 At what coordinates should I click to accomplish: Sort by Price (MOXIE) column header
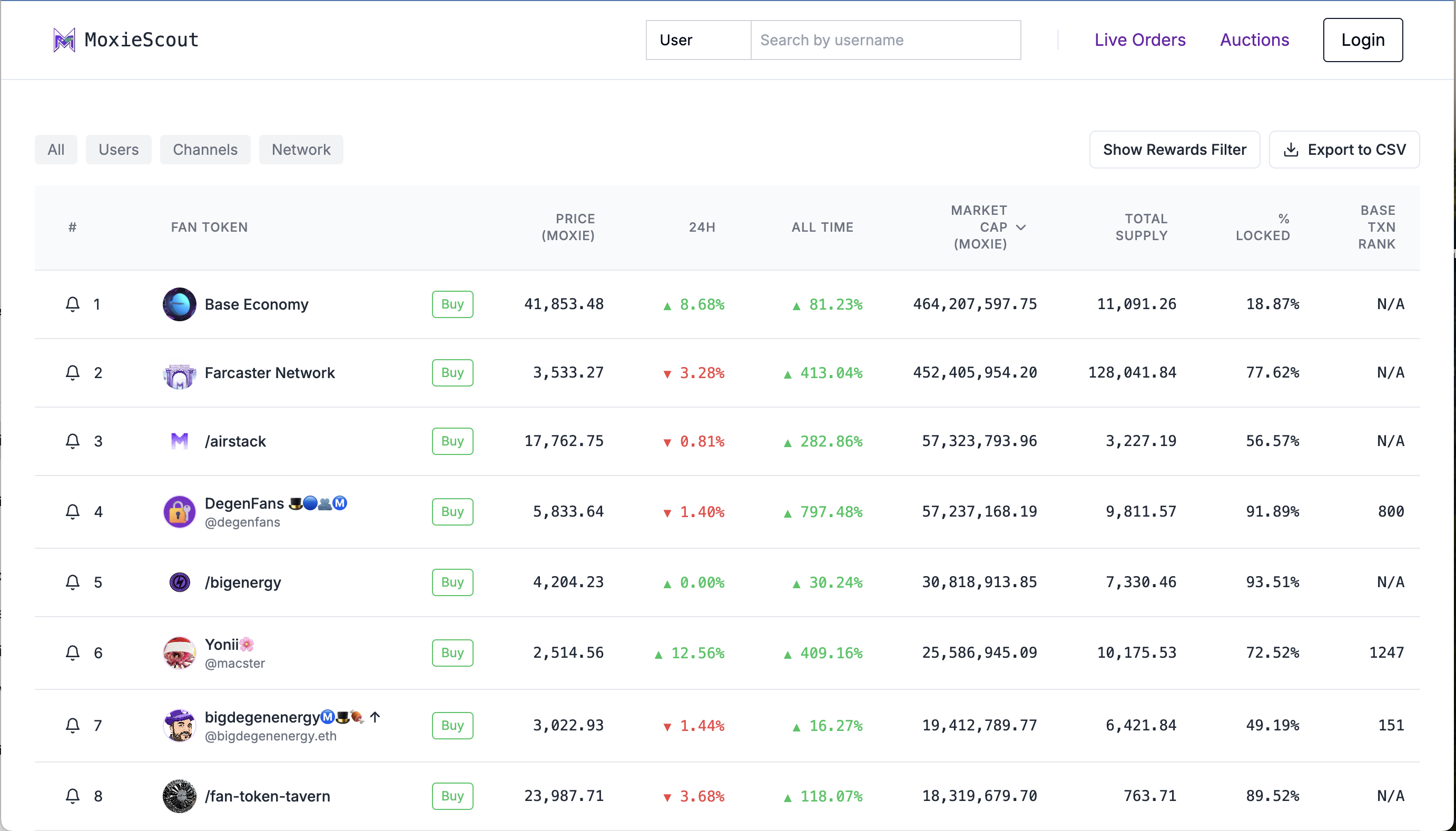[x=568, y=227]
